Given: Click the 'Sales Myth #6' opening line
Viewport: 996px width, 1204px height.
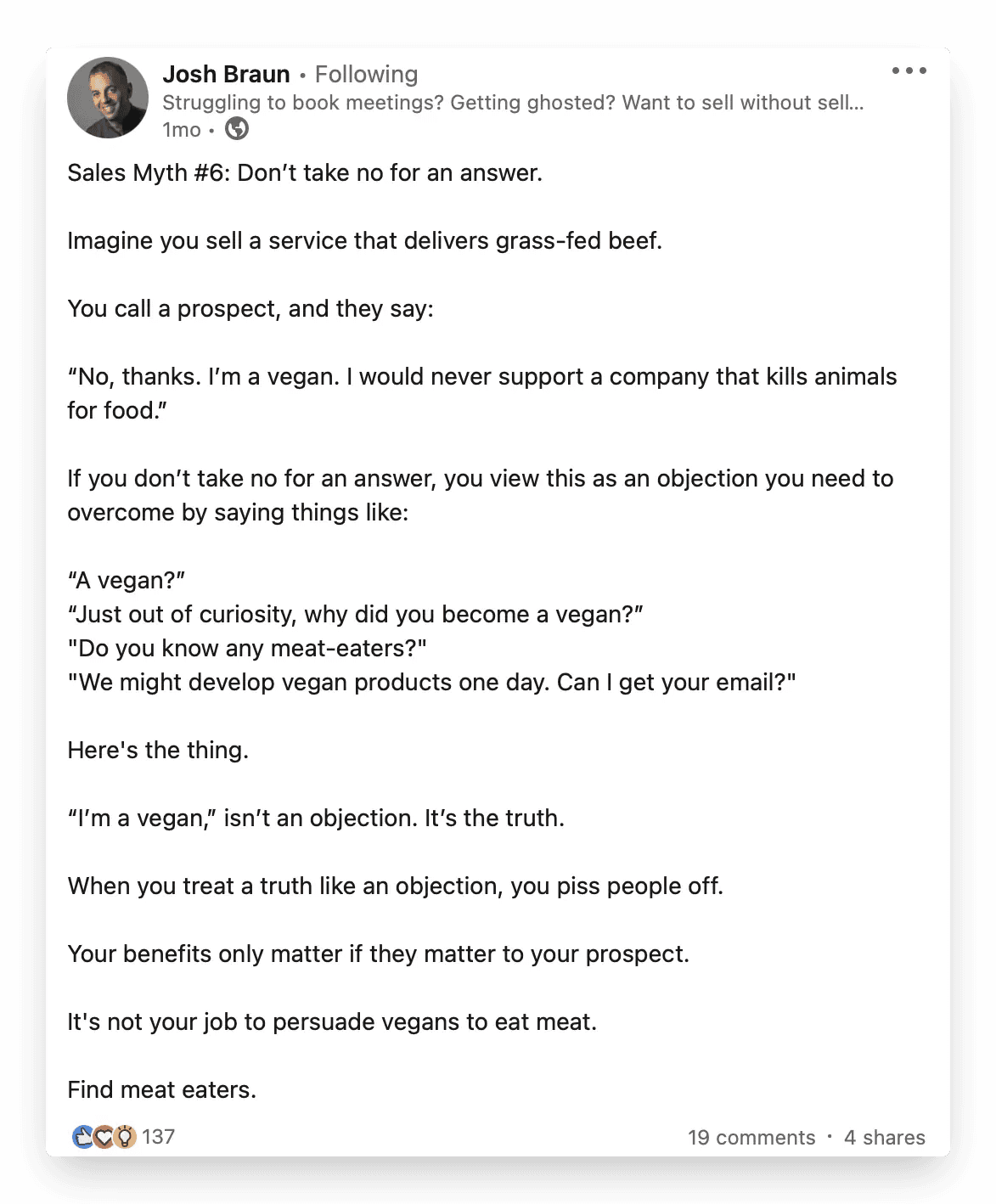Looking at the screenshot, I should pos(305,173).
